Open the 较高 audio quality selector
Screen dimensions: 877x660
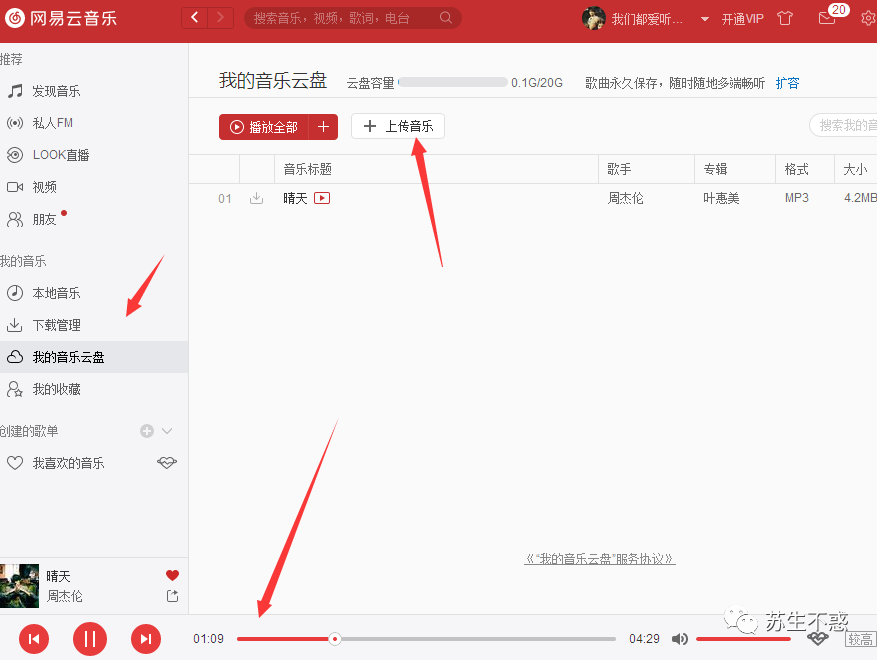click(860, 639)
